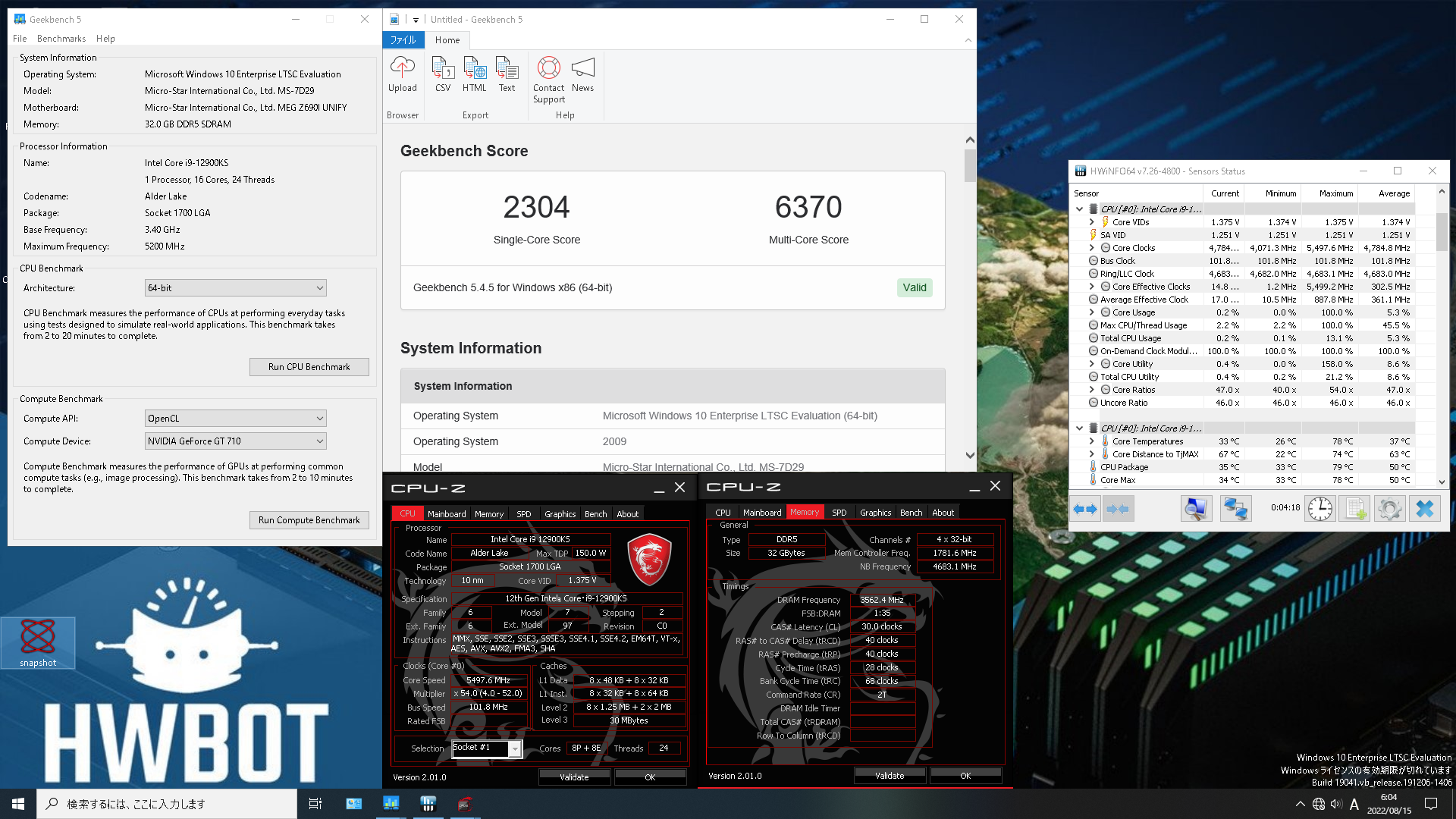The height and width of the screenshot is (819, 1456).
Task: Open the Compute Device GeForce dropdown
Action: point(236,441)
